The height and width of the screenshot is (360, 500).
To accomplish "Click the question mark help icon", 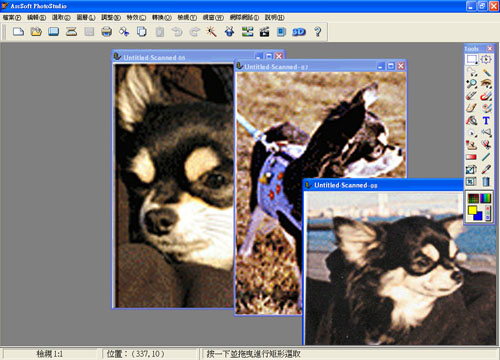I will tap(317, 32).
